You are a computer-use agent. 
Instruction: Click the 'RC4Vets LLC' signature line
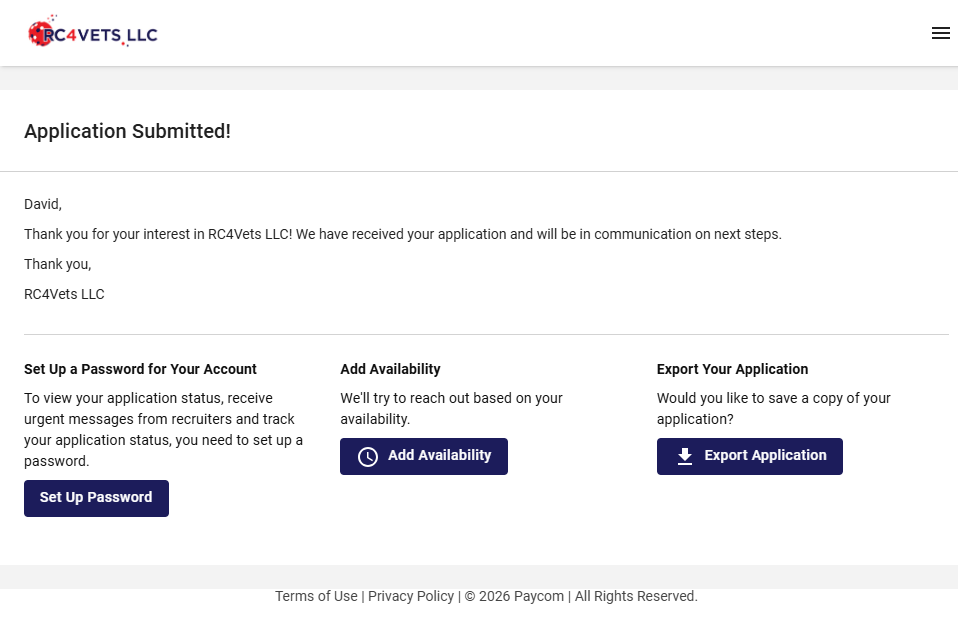pos(64,294)
